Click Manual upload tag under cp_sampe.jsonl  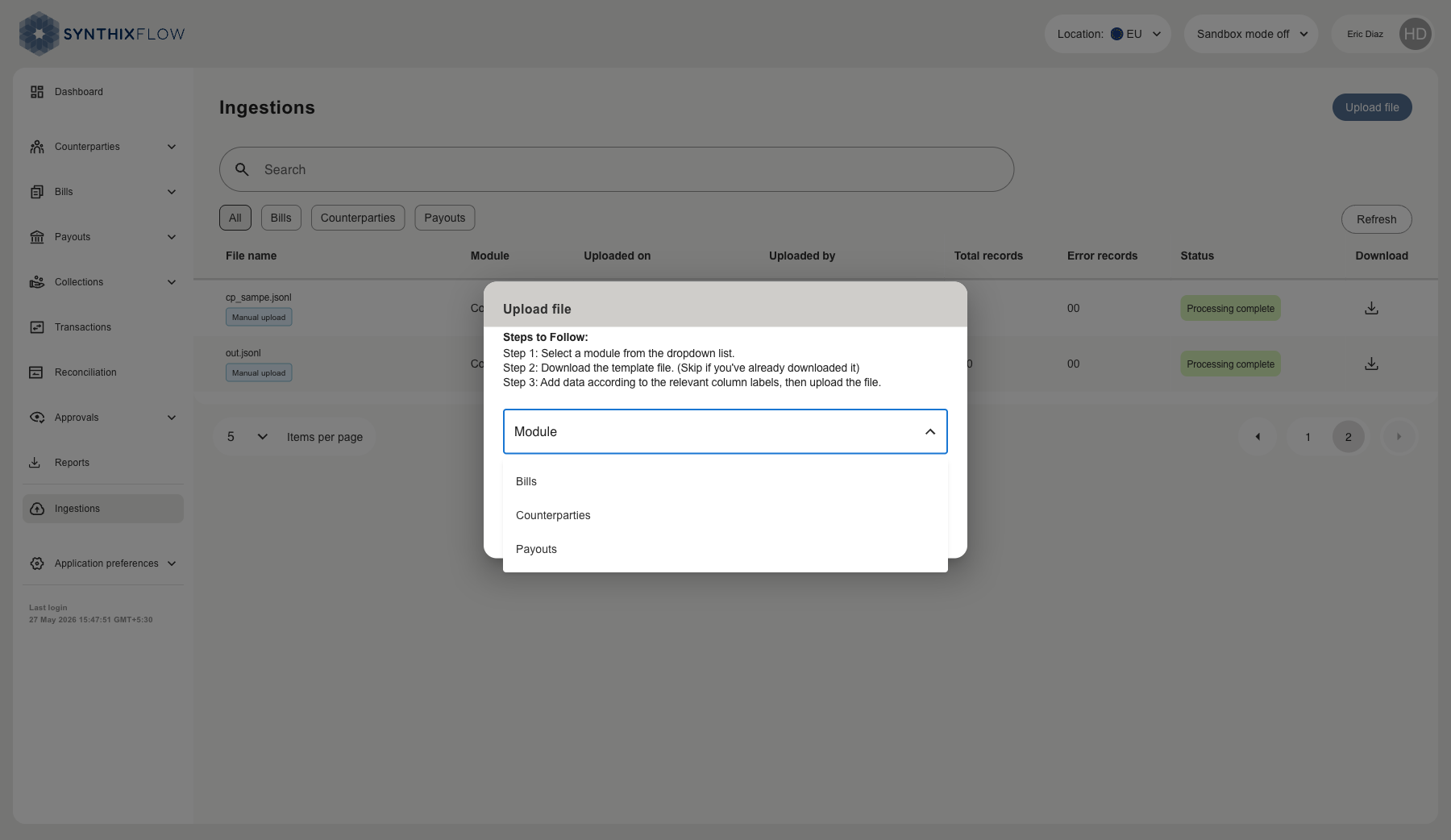click(x=259, y=317)
